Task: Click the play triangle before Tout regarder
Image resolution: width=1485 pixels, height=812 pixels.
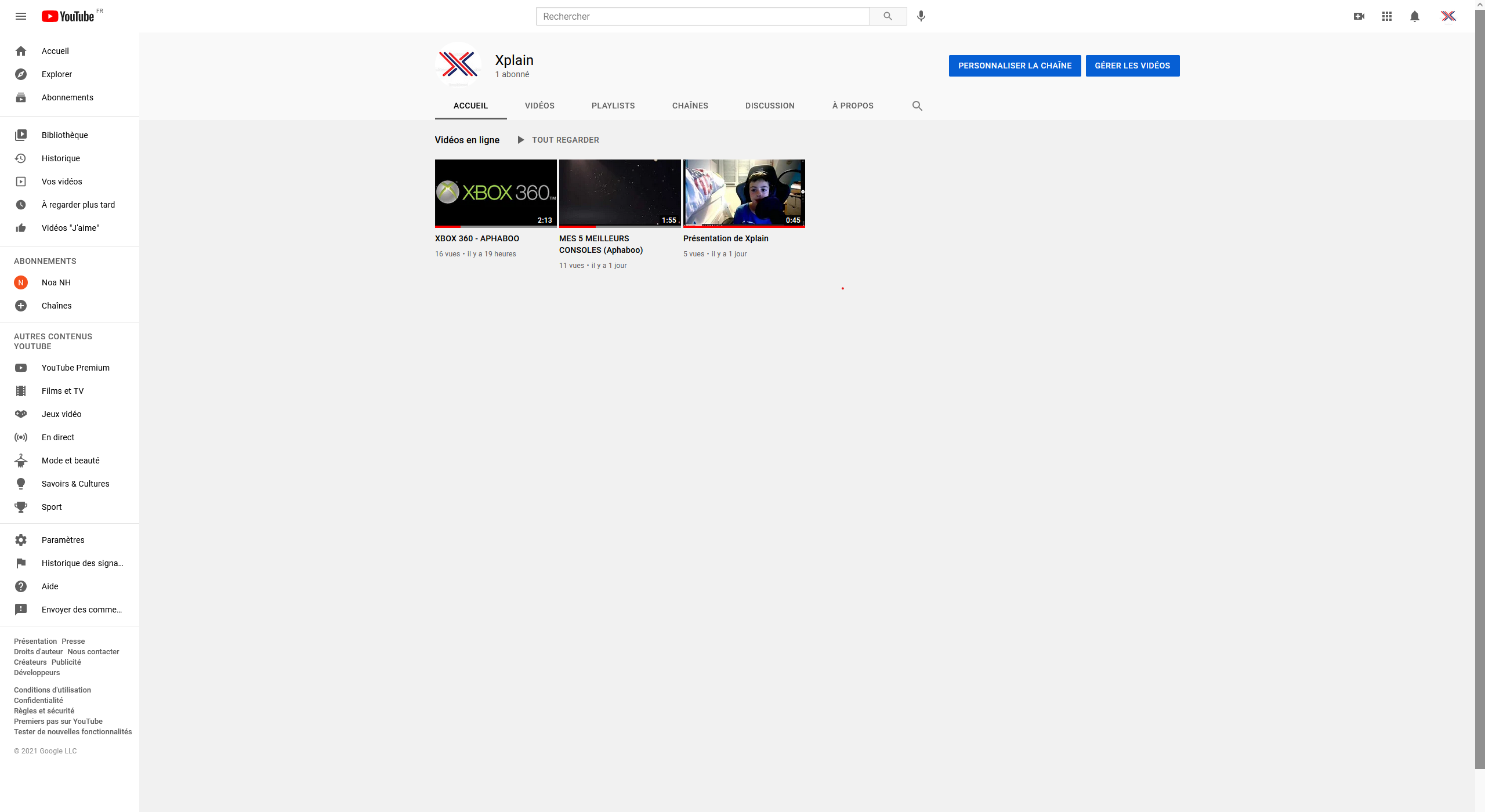Action: (x=521, y=140)
